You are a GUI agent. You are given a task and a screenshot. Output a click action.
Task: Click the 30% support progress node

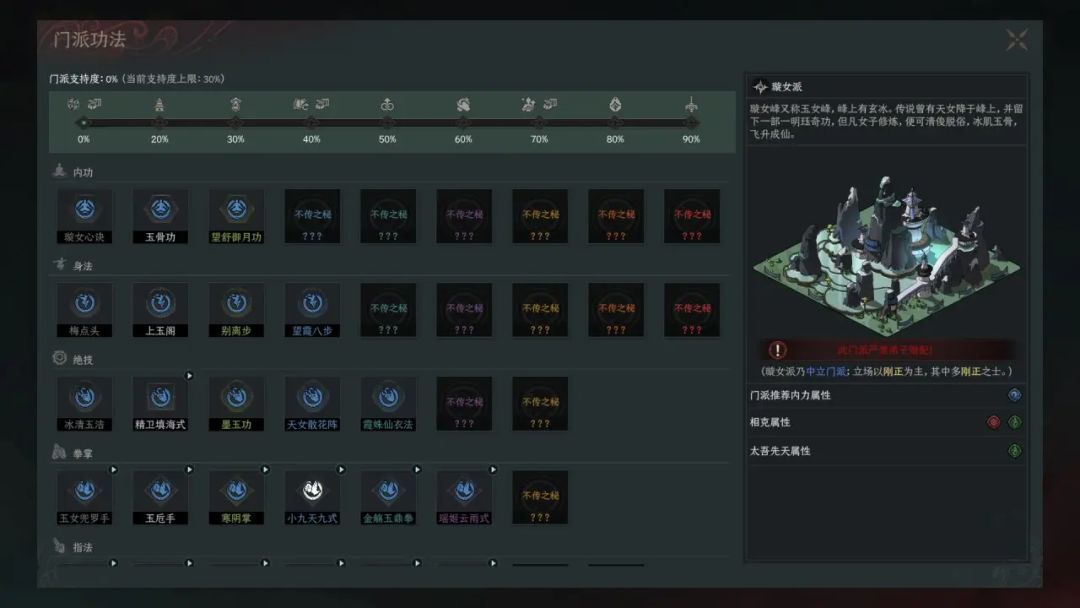[236, 123]
